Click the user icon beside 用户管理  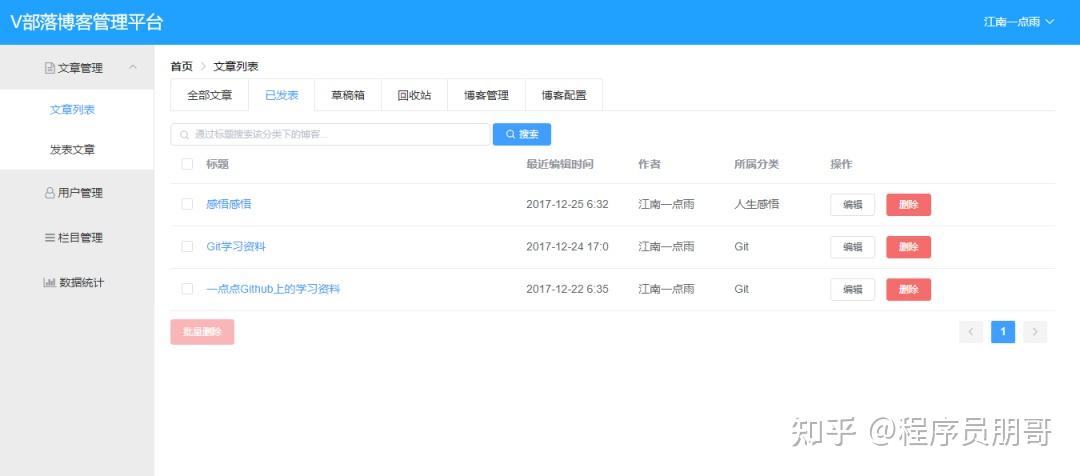[x=49, y=194]
